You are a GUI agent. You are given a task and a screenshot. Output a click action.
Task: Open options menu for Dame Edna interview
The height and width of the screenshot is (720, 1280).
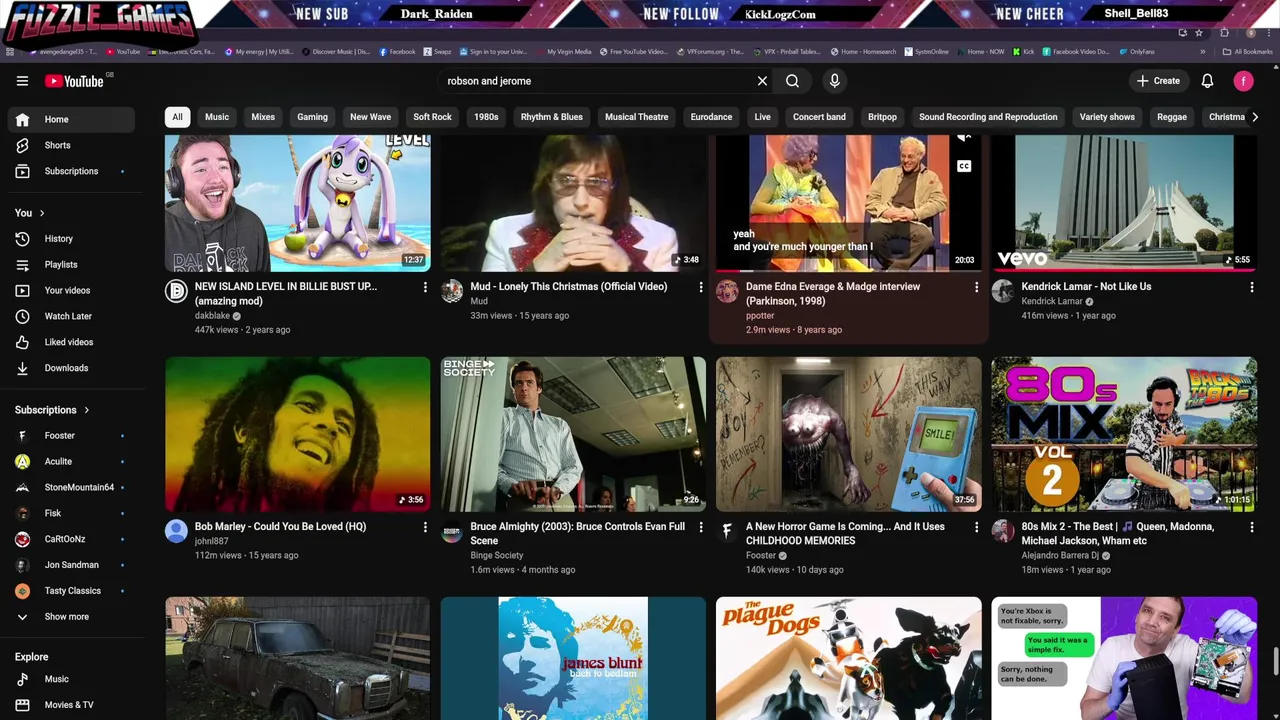click(977, 288)
